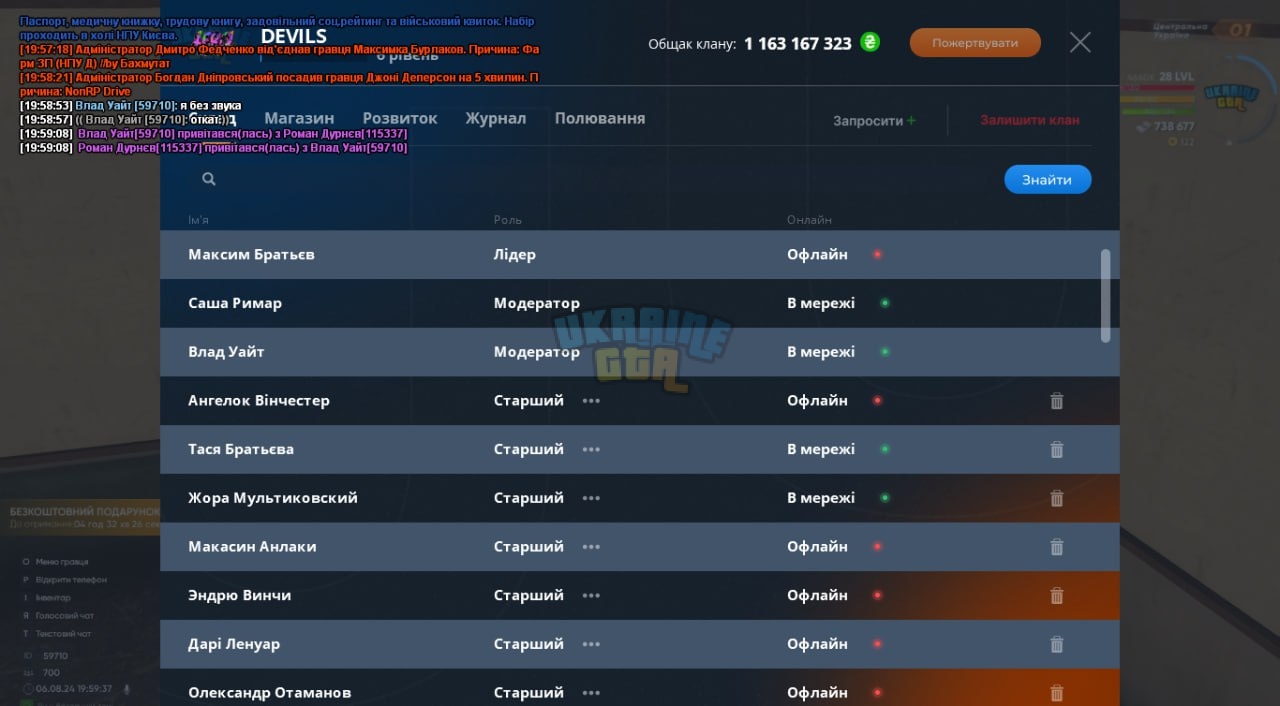Click the Меню гравця hint in the sidebar
The width and height of the screenshot is (1280, 706).
pyautogui.click(x=62, y=562)
